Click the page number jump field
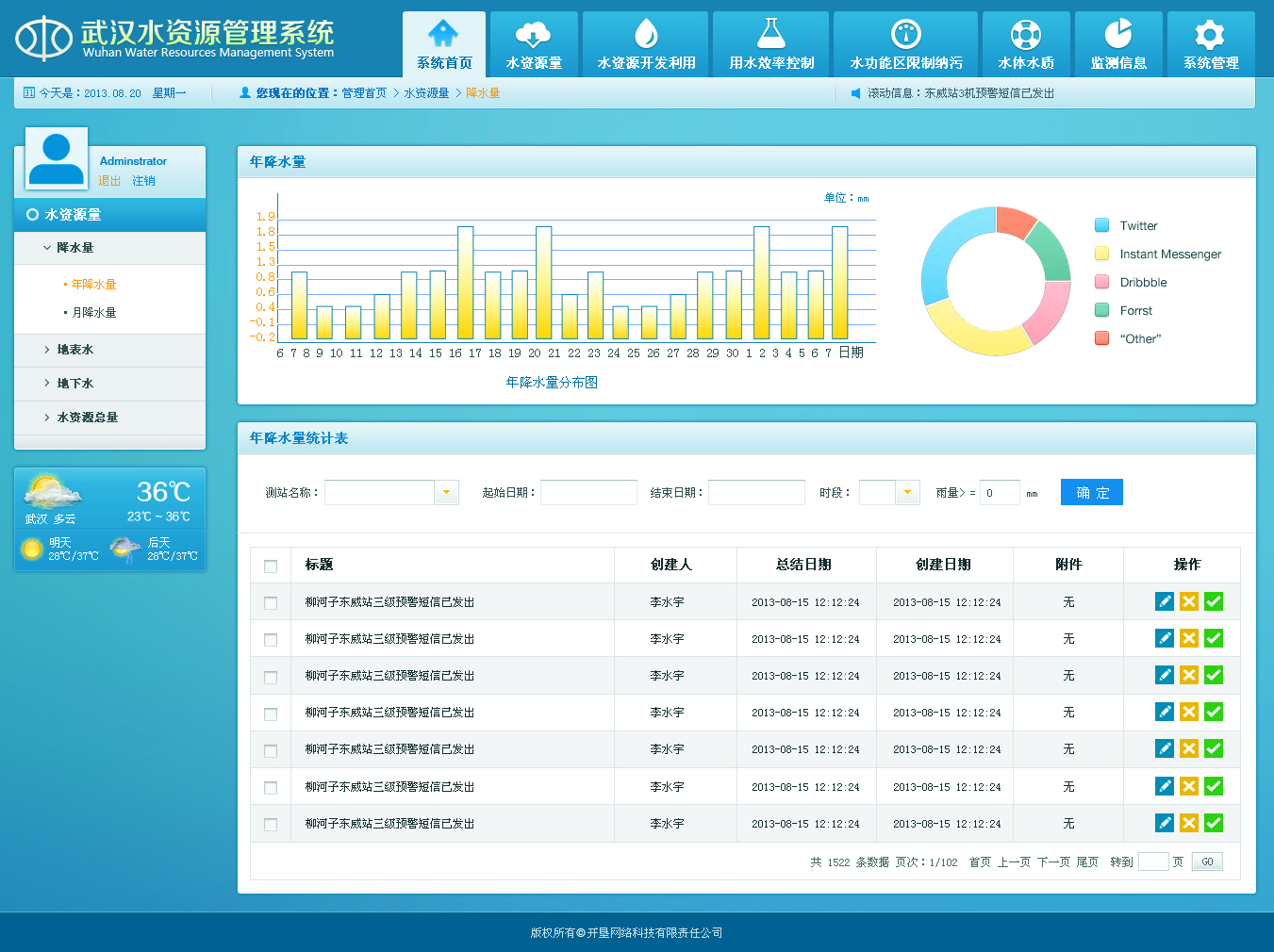The width and height of the screenshot is (1274, 952). 1153,862
